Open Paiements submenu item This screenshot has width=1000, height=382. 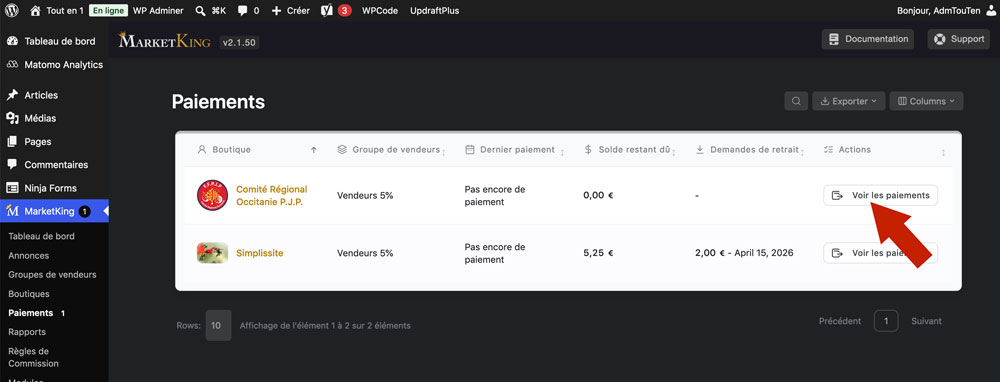click(x=31, y=313)
